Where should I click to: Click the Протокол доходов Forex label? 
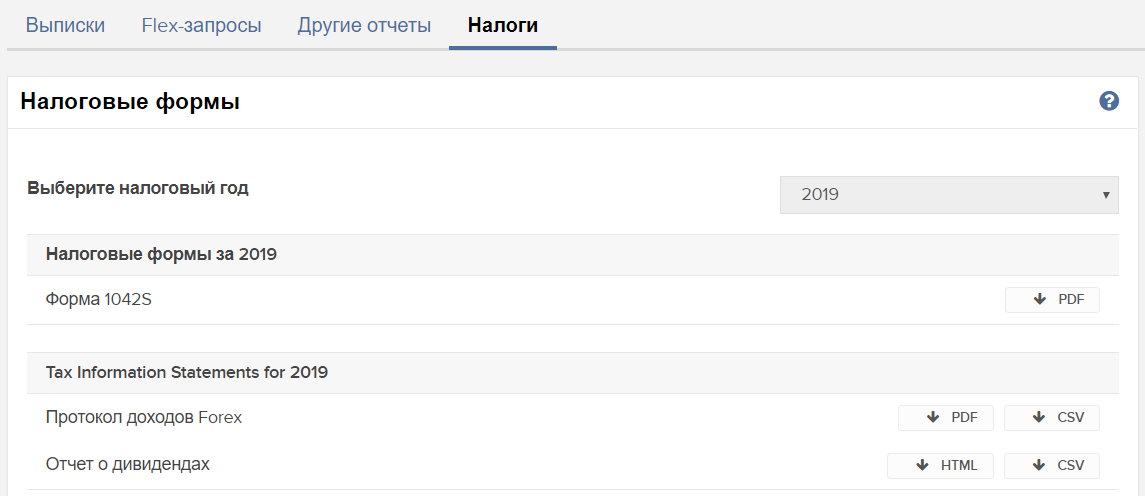(144, 418)
